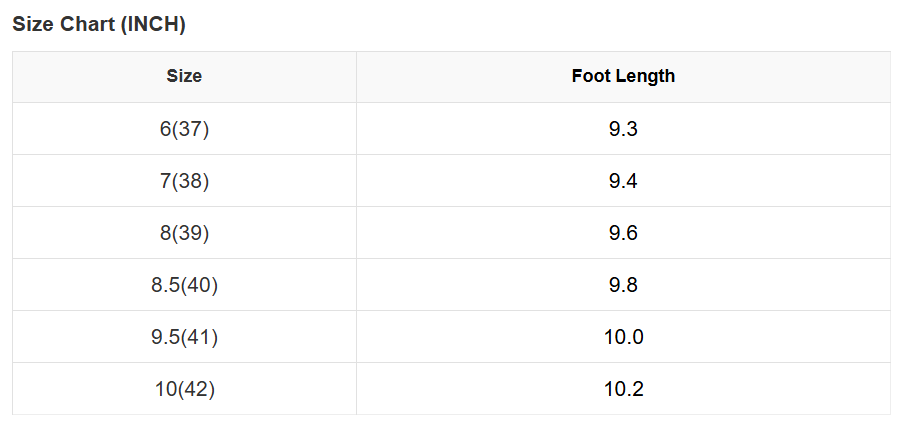Select the "Foot Length" column header
The width and height of the screenshot is (906, 439).
click(623, 76)
